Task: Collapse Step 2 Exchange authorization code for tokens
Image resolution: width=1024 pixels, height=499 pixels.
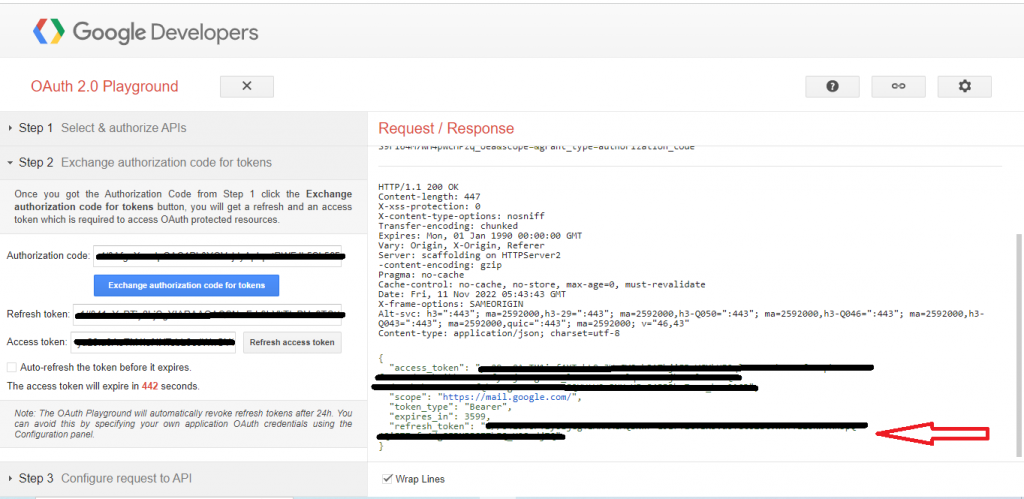Action: click(184, 163)
